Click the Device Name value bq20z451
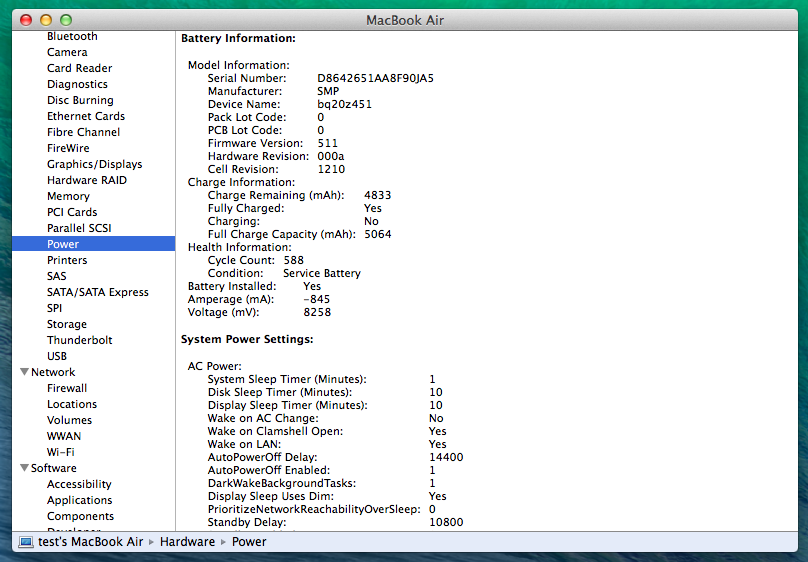This screenshot has width=808, height=562. pos(344,104)
